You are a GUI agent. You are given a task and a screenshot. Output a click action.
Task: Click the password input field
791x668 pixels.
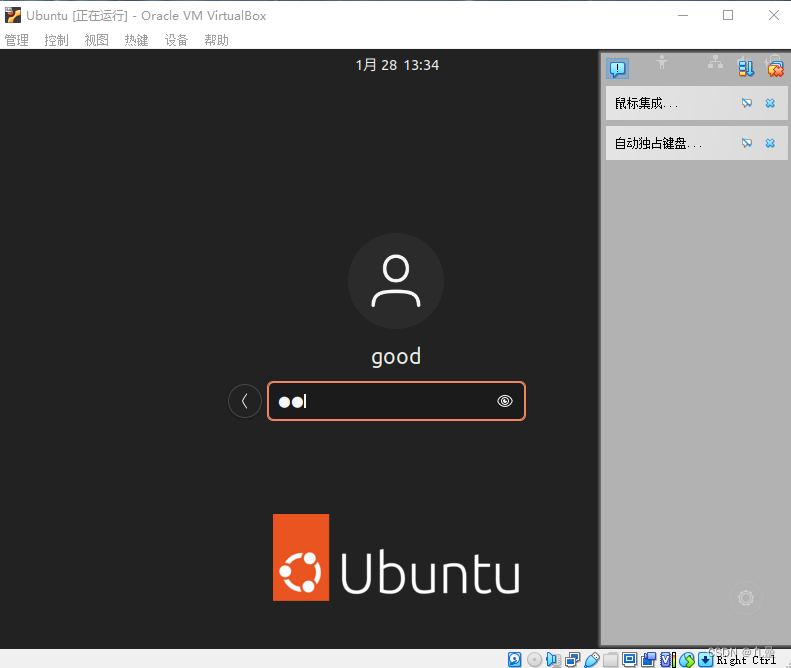click(396, 401)
